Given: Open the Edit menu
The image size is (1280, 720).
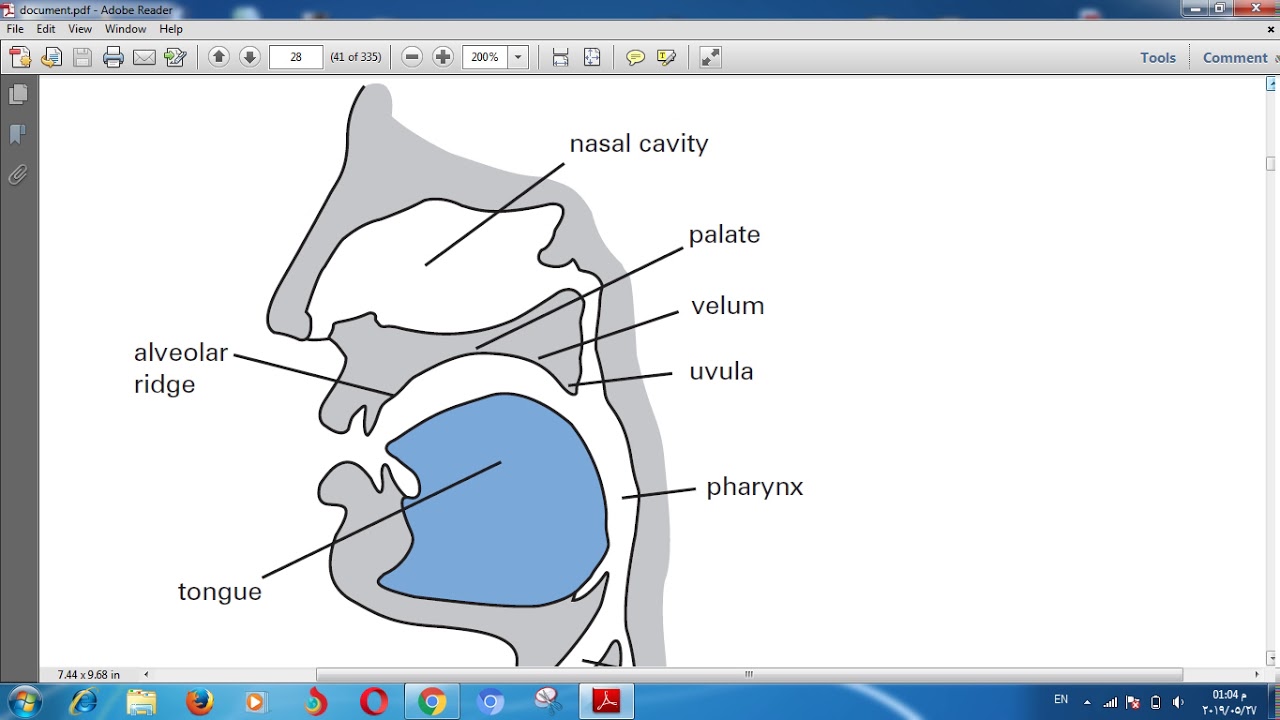Looking at the screenshot, I should click(x=46, y=29).
